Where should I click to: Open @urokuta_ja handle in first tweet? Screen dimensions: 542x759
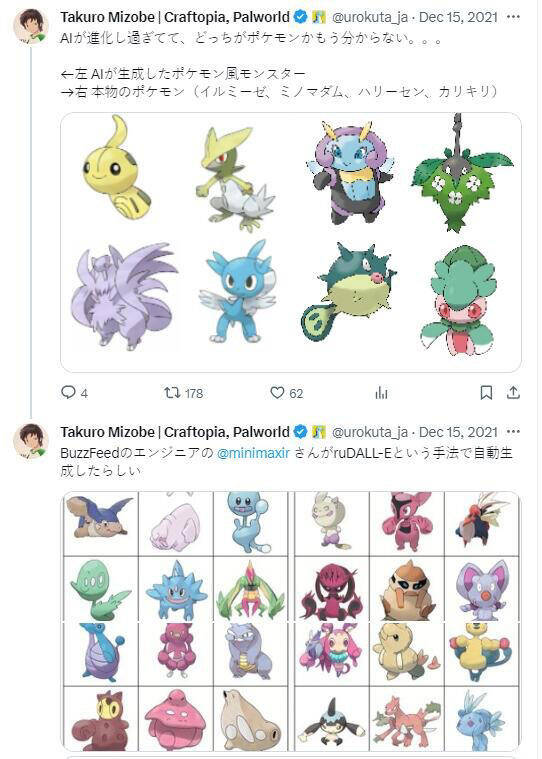370,17
